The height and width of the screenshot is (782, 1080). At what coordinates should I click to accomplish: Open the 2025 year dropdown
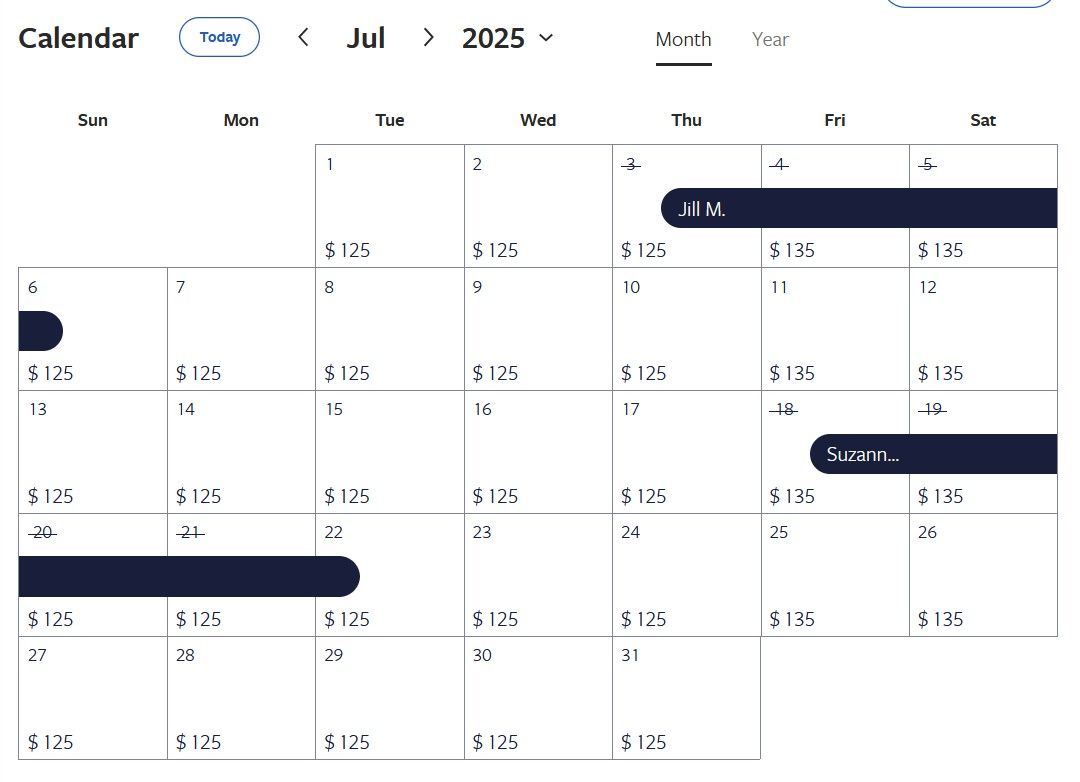(x=508, y=38)
